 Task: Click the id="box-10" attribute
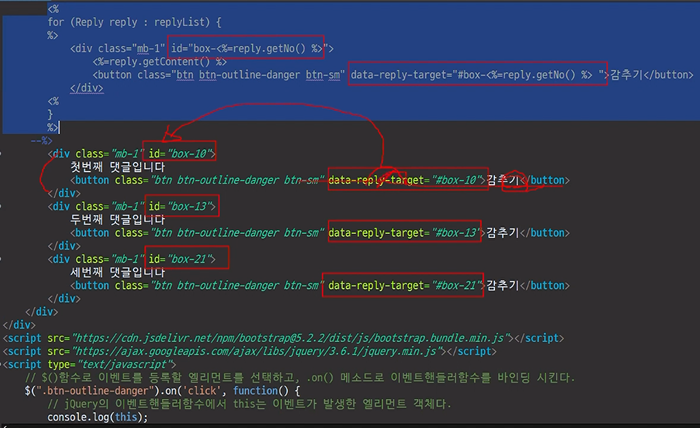pyautogui.click(x=179, y=154)
